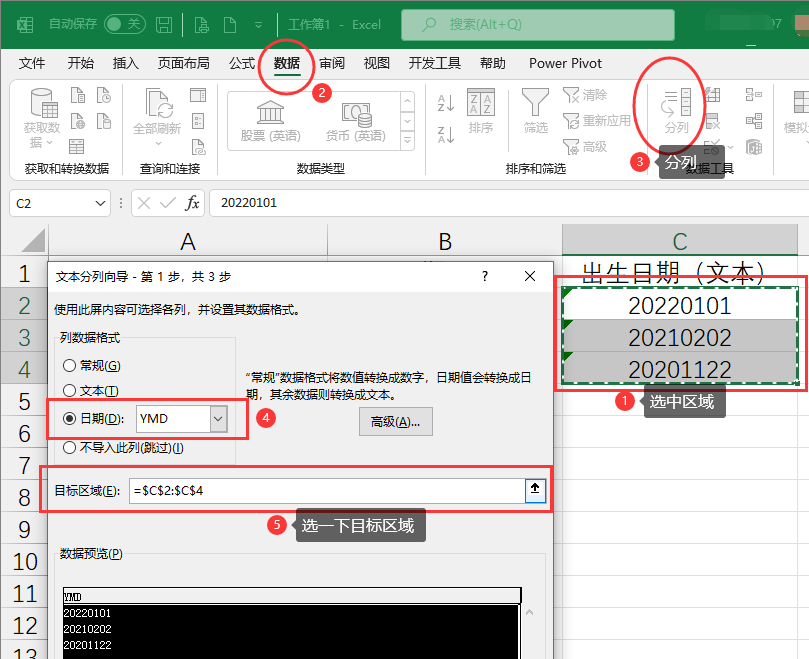Click the 高级(A)... button
The width and height of the screenshot is (809, 659).
click(395, 422)
